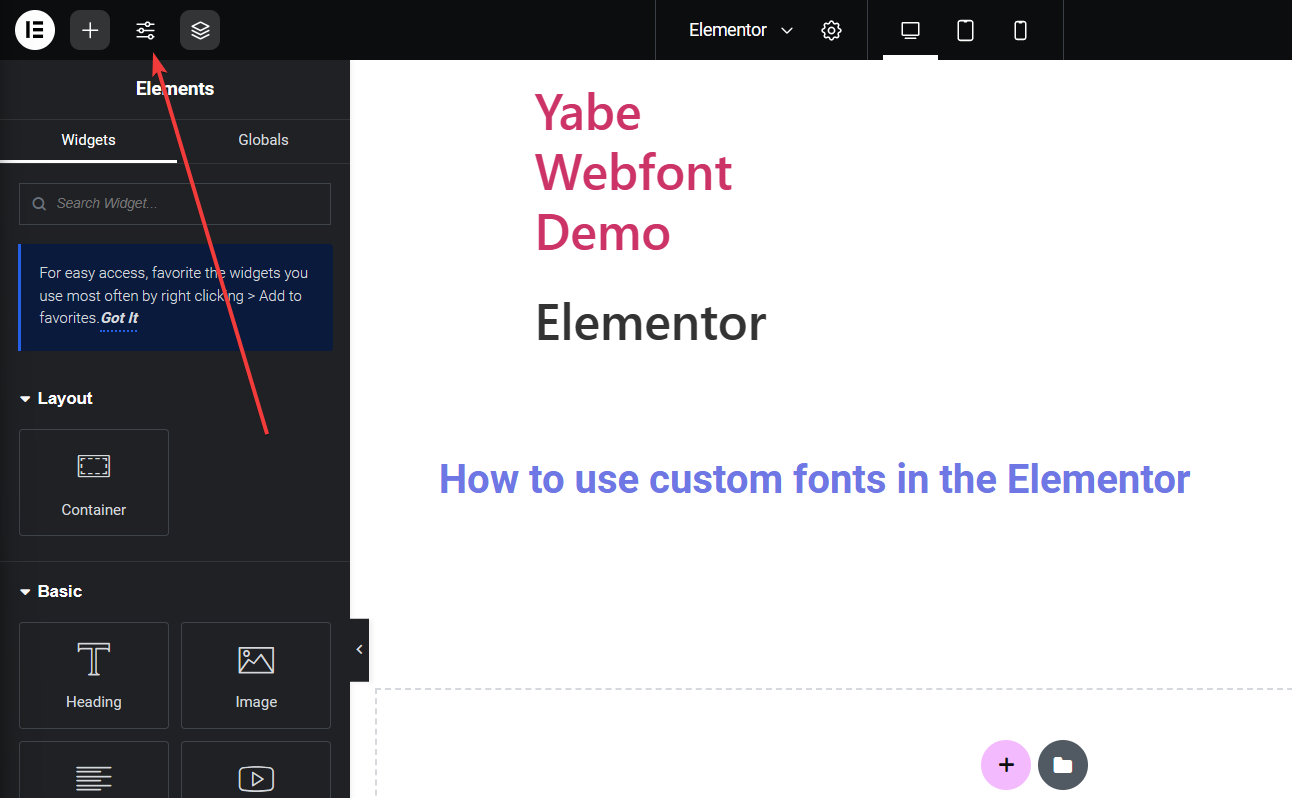Open the Structure layers icon
1292x798 pixels.
click(x=200, y=30)
